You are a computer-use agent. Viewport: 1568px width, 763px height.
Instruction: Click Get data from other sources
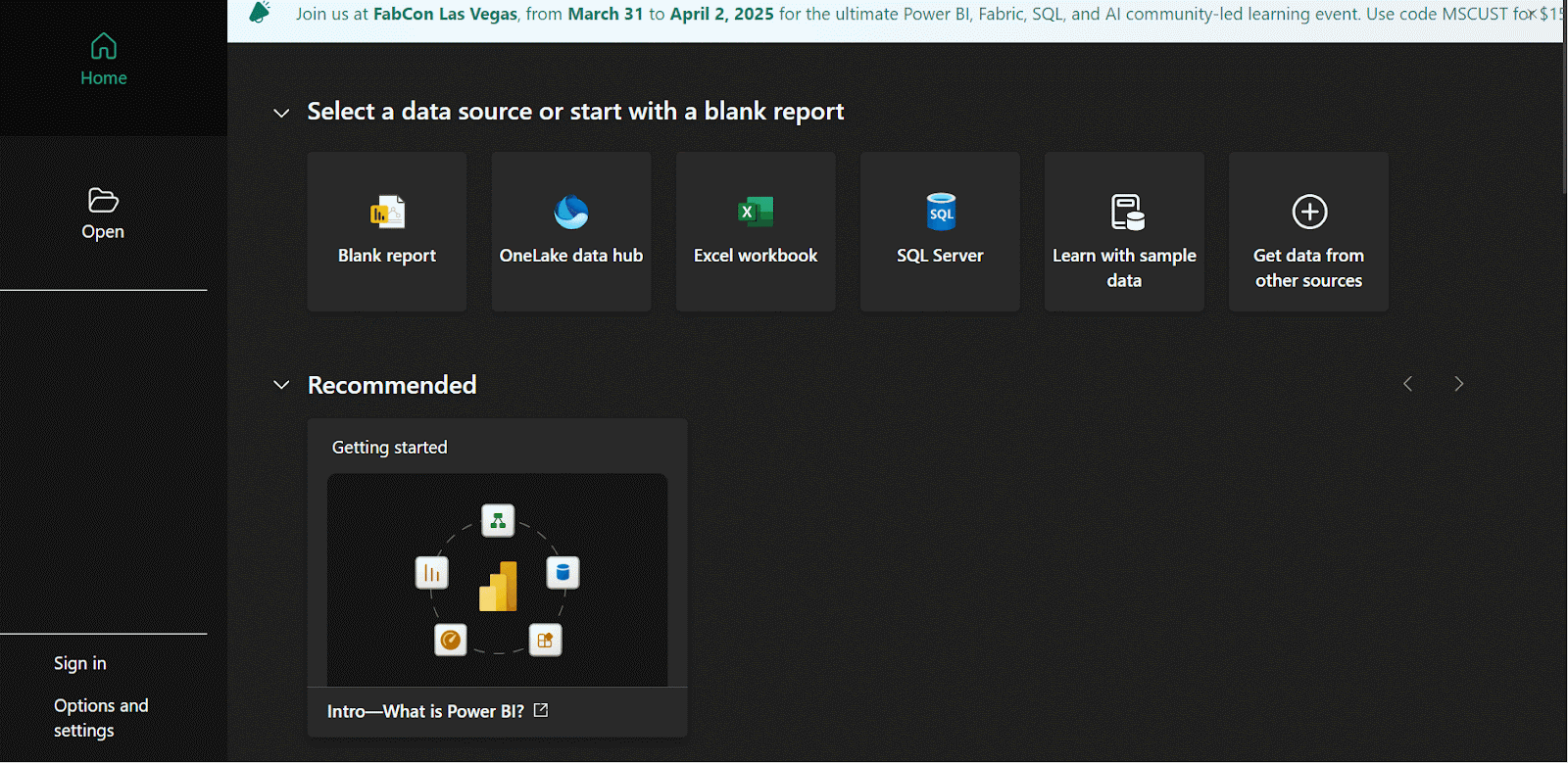click(1308, 231)
